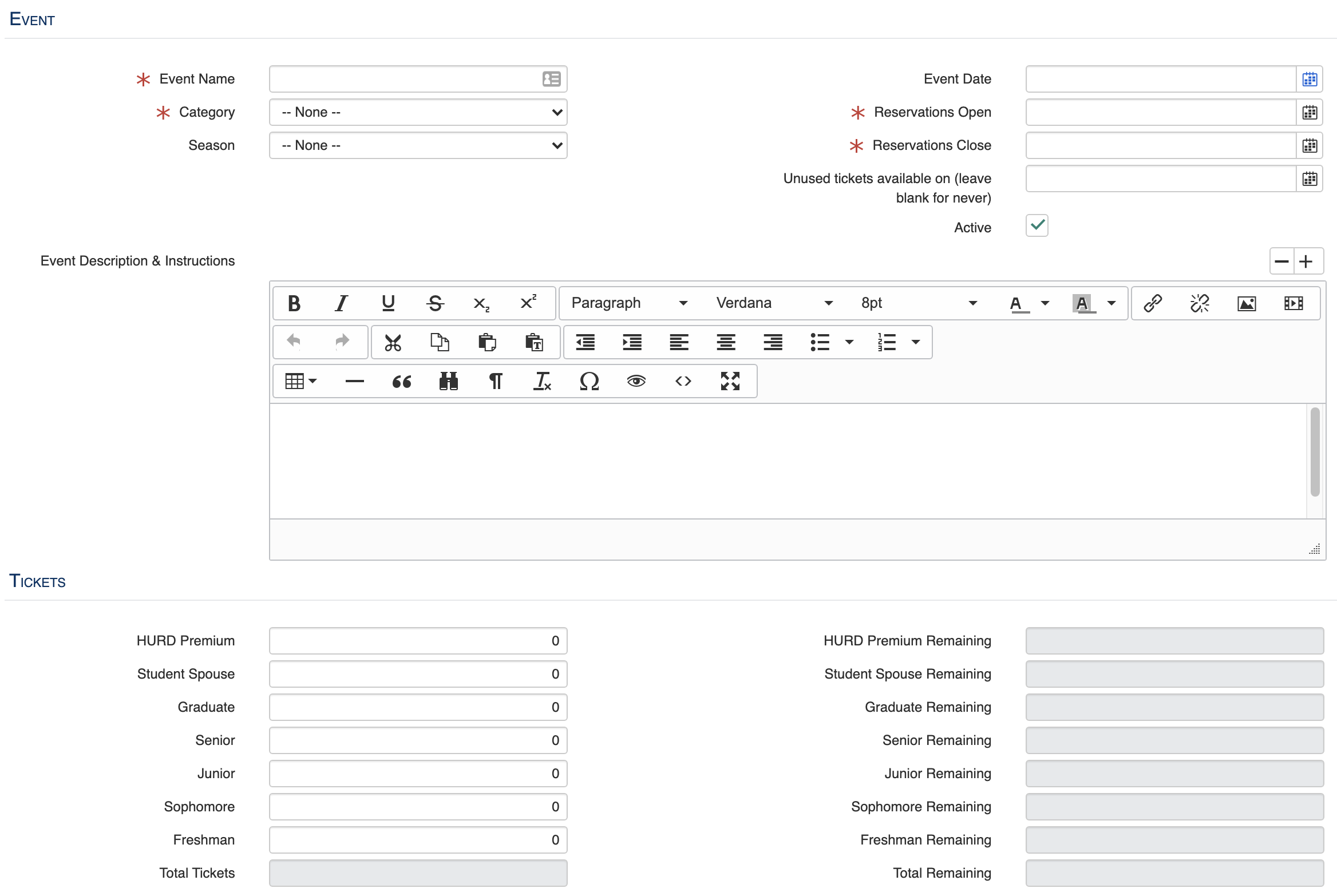Open the text color picker arrow
The width and height of the screenshot is (1337, 896).
[x=1045, y=303]
